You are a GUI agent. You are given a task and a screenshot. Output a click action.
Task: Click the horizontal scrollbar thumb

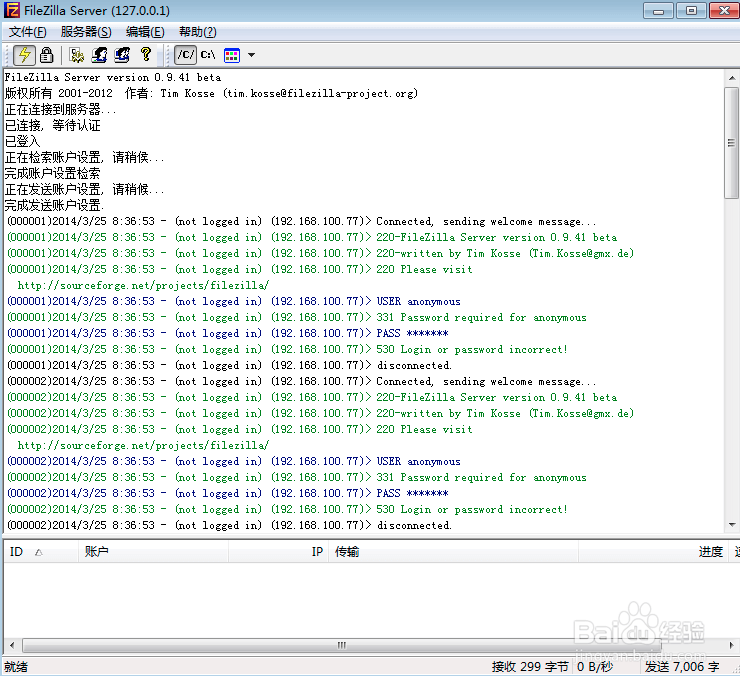pyautogui.click(x=342, y=645)
